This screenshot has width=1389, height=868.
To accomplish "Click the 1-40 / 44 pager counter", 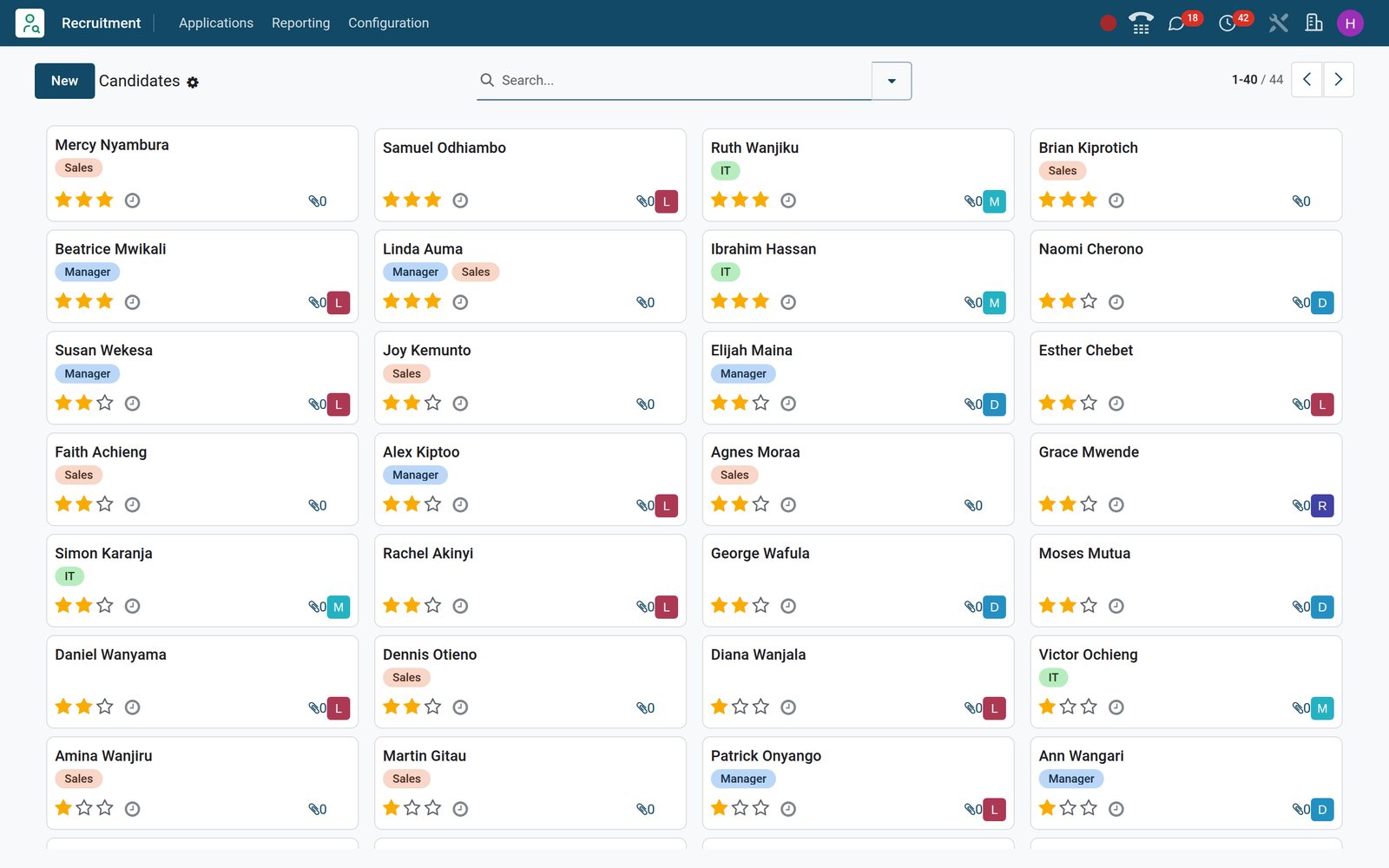I will tap(1257, 80).
